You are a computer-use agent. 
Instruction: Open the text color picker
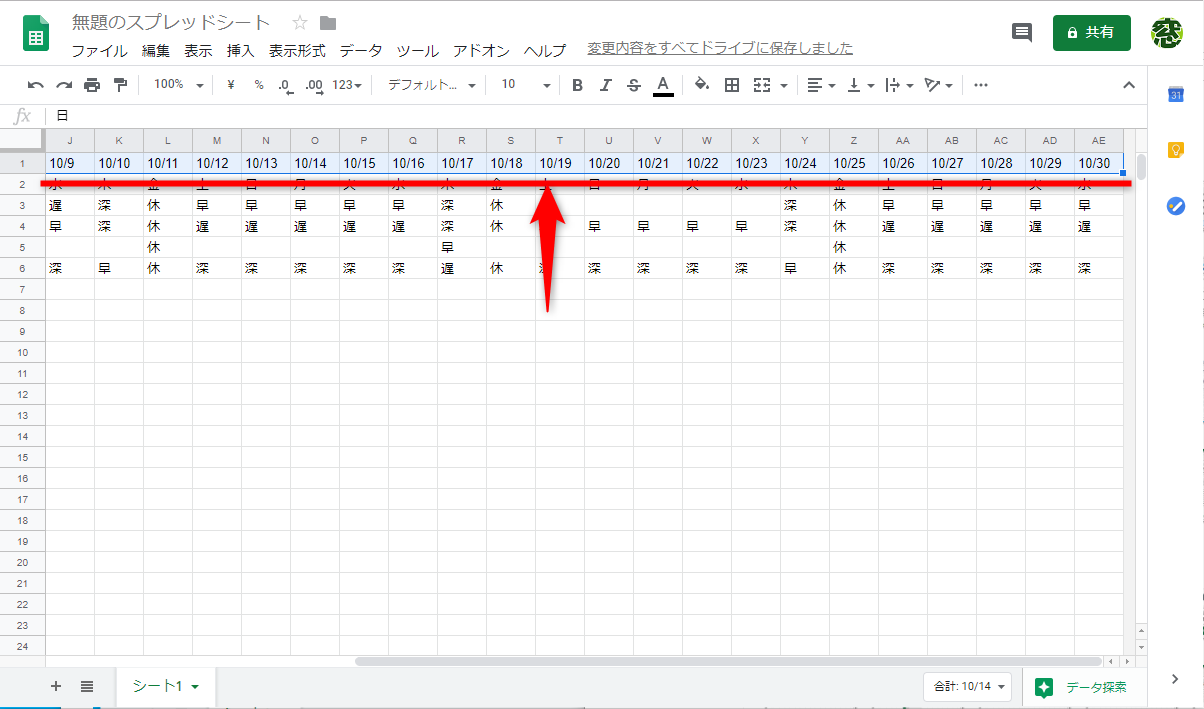click(x=662, y=85)
